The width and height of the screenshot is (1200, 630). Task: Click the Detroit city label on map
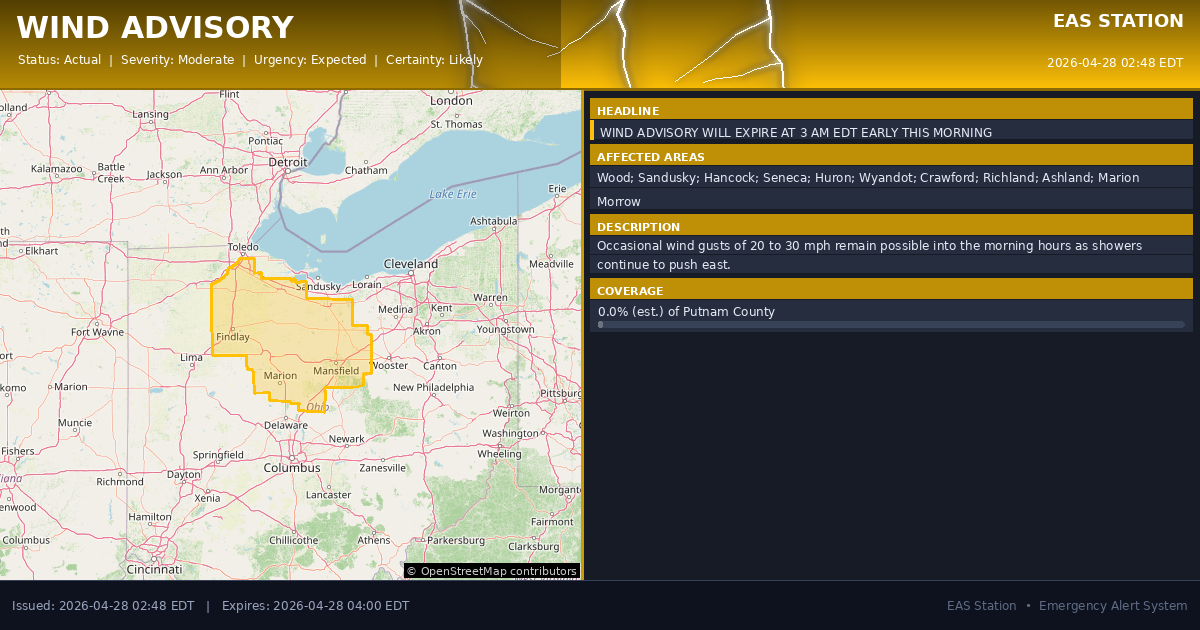[x=288, y=161]
